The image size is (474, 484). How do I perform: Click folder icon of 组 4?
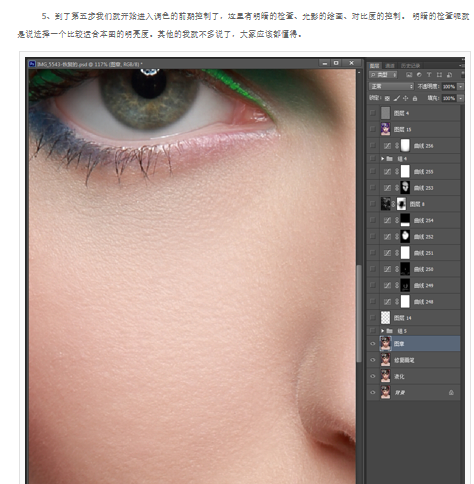point(389,159)
